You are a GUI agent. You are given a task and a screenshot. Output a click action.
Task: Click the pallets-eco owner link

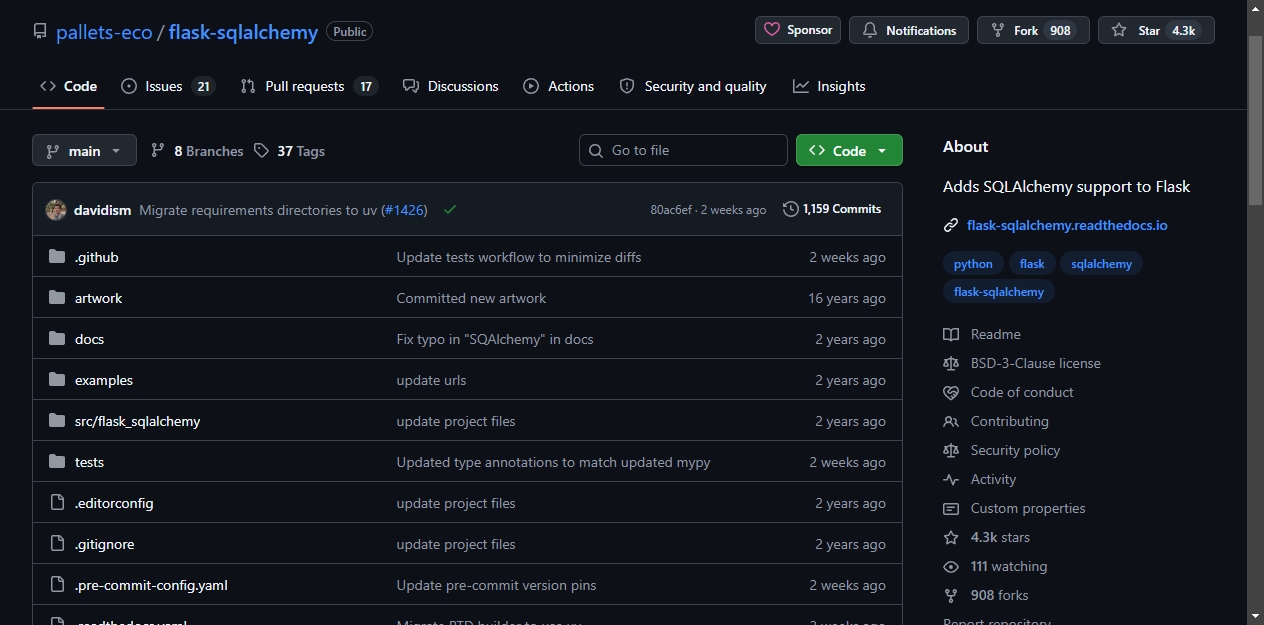click(x=104, y=32)
